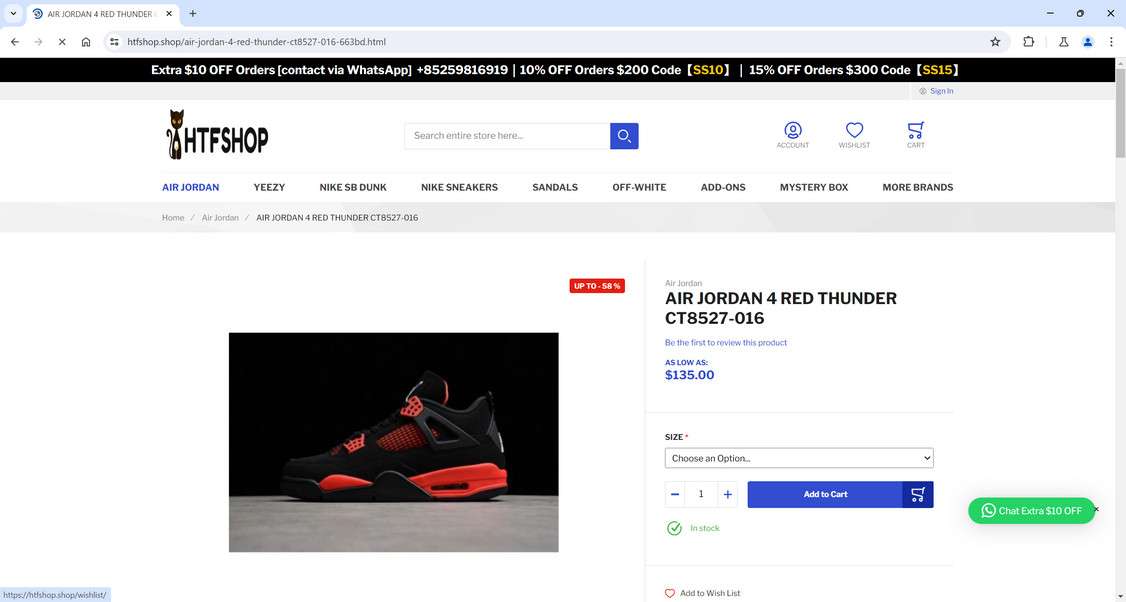Open a new browser tab with plus
This screenshot has height=602, width=1126.
pos(192,14)
